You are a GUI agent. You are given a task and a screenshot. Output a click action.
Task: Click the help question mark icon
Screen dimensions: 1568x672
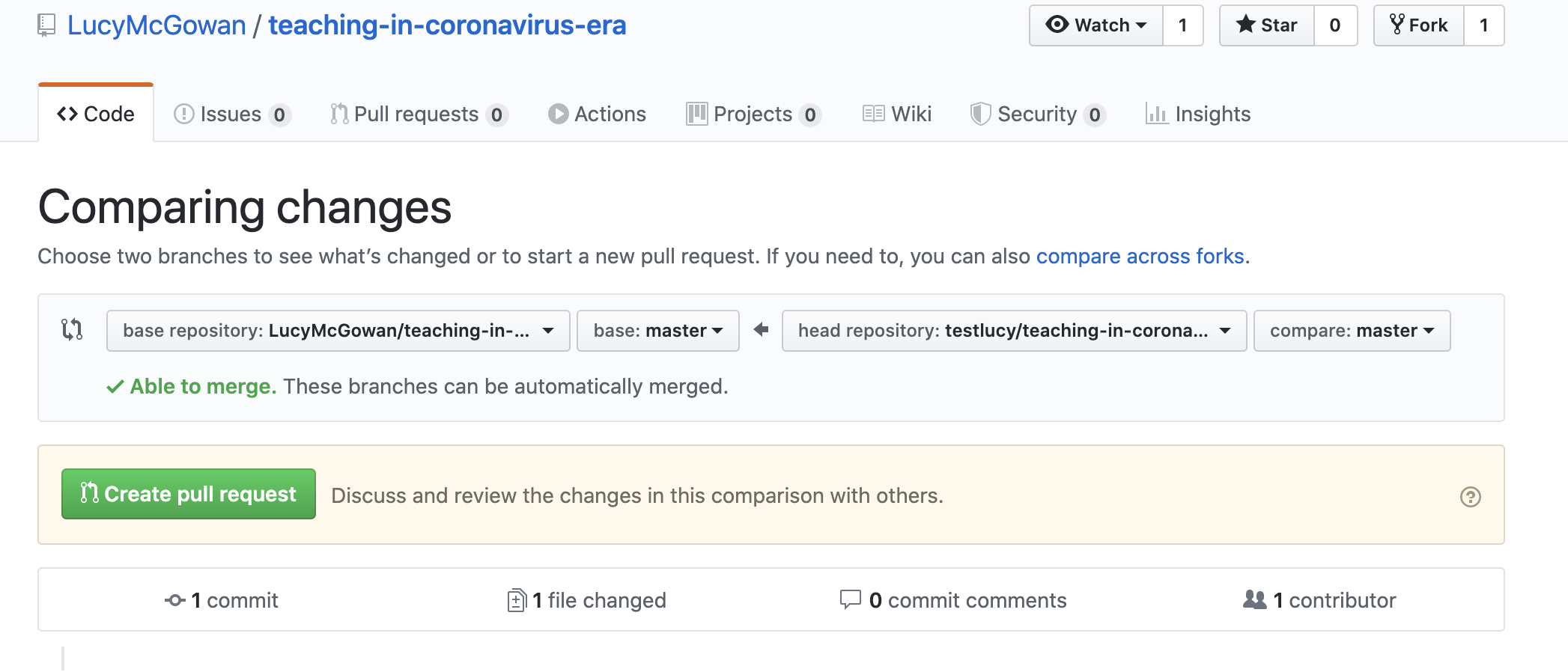[1470, 497]
